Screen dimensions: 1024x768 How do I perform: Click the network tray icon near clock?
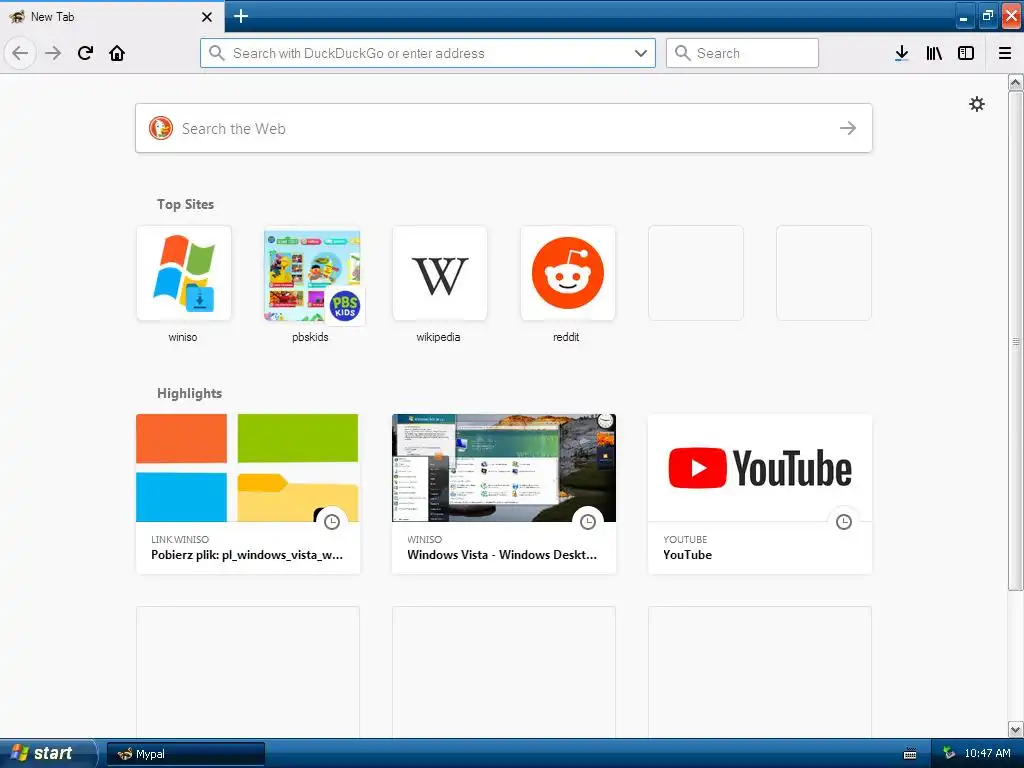pyautogui.click(x=949, y=754)
